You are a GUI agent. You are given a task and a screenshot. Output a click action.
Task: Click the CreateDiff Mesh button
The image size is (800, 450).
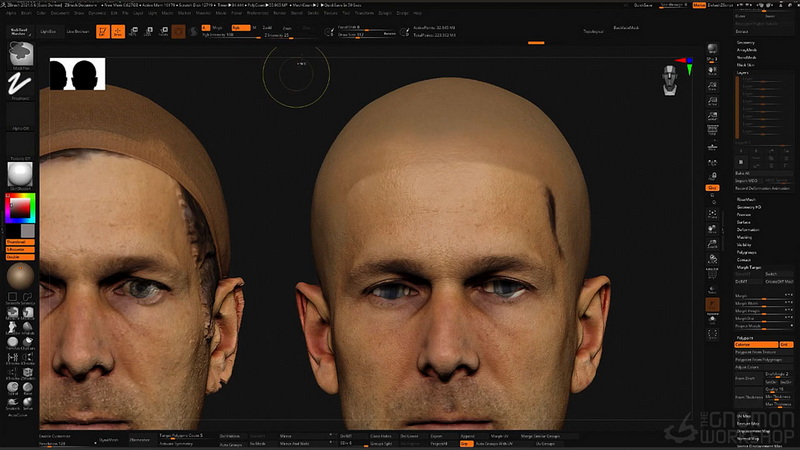click(x=779, y=282)
